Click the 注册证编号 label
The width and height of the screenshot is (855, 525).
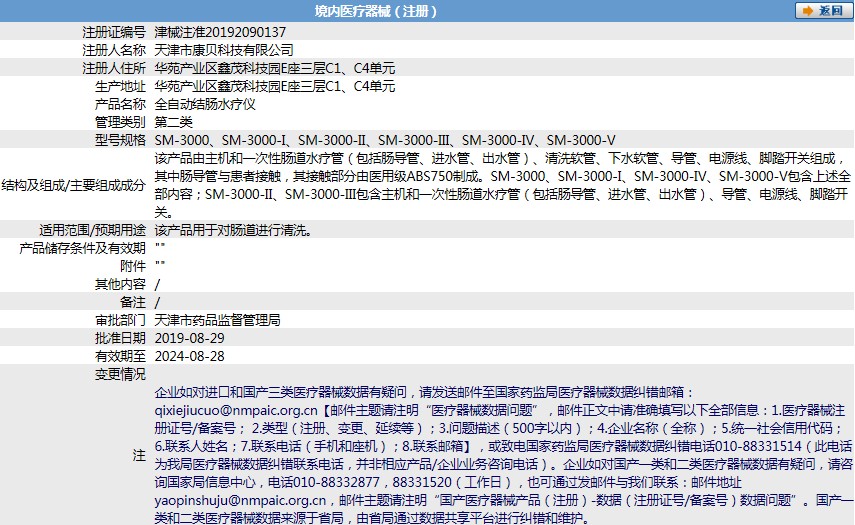pyautogui.click(x=114, y=32)
